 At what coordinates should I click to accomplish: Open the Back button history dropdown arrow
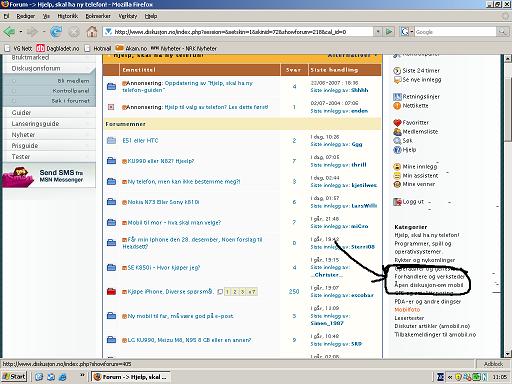click(21, 32)
